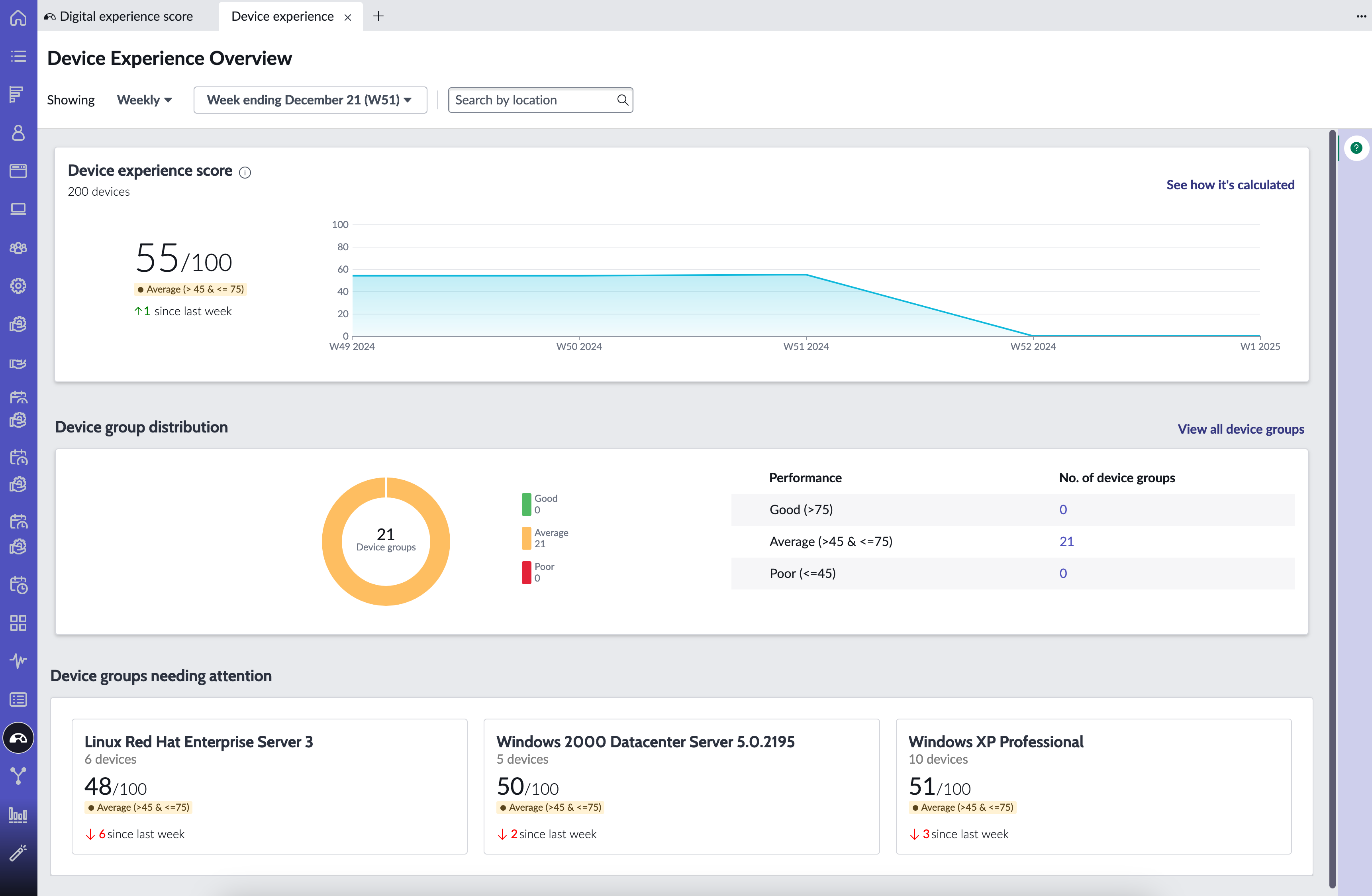Open the laptop devices sidebar icon
Image resolution: width=1372 pixels, height=896 pixels.
(18, 209)
